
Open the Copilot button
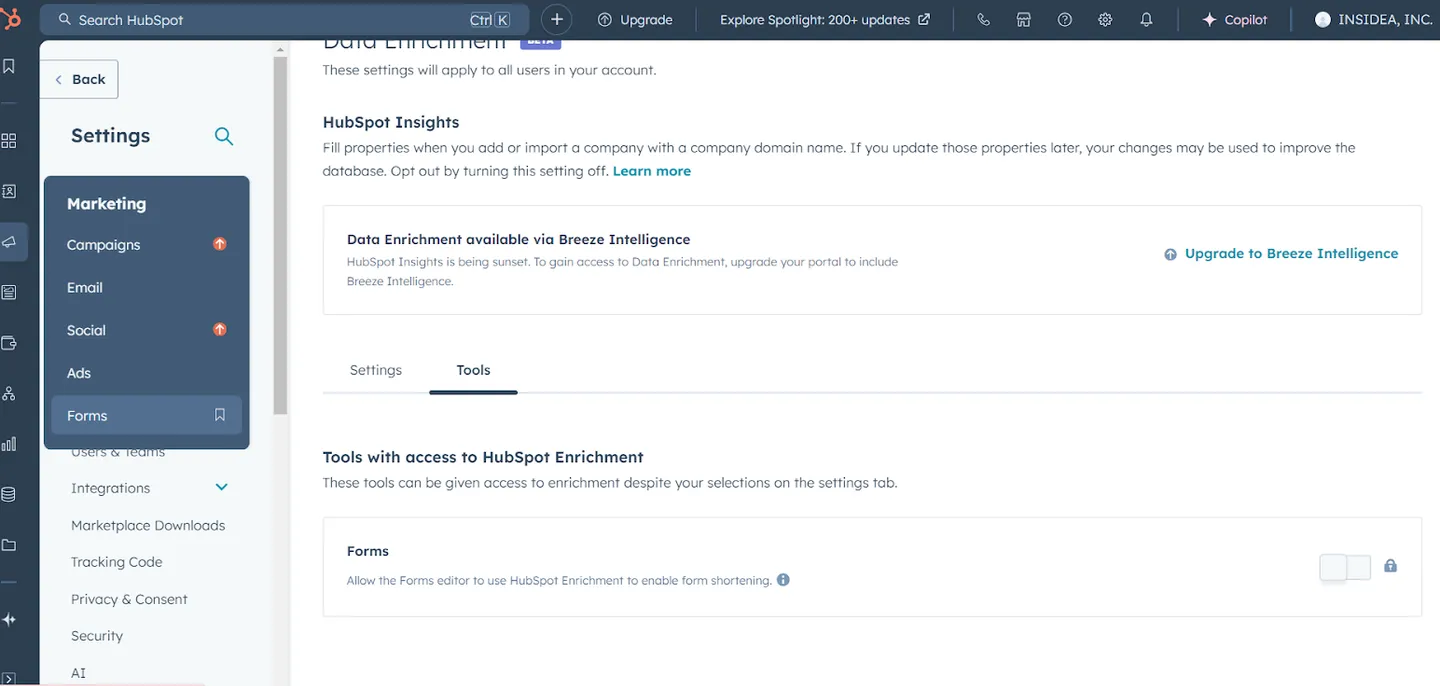tap(1235, 19)
